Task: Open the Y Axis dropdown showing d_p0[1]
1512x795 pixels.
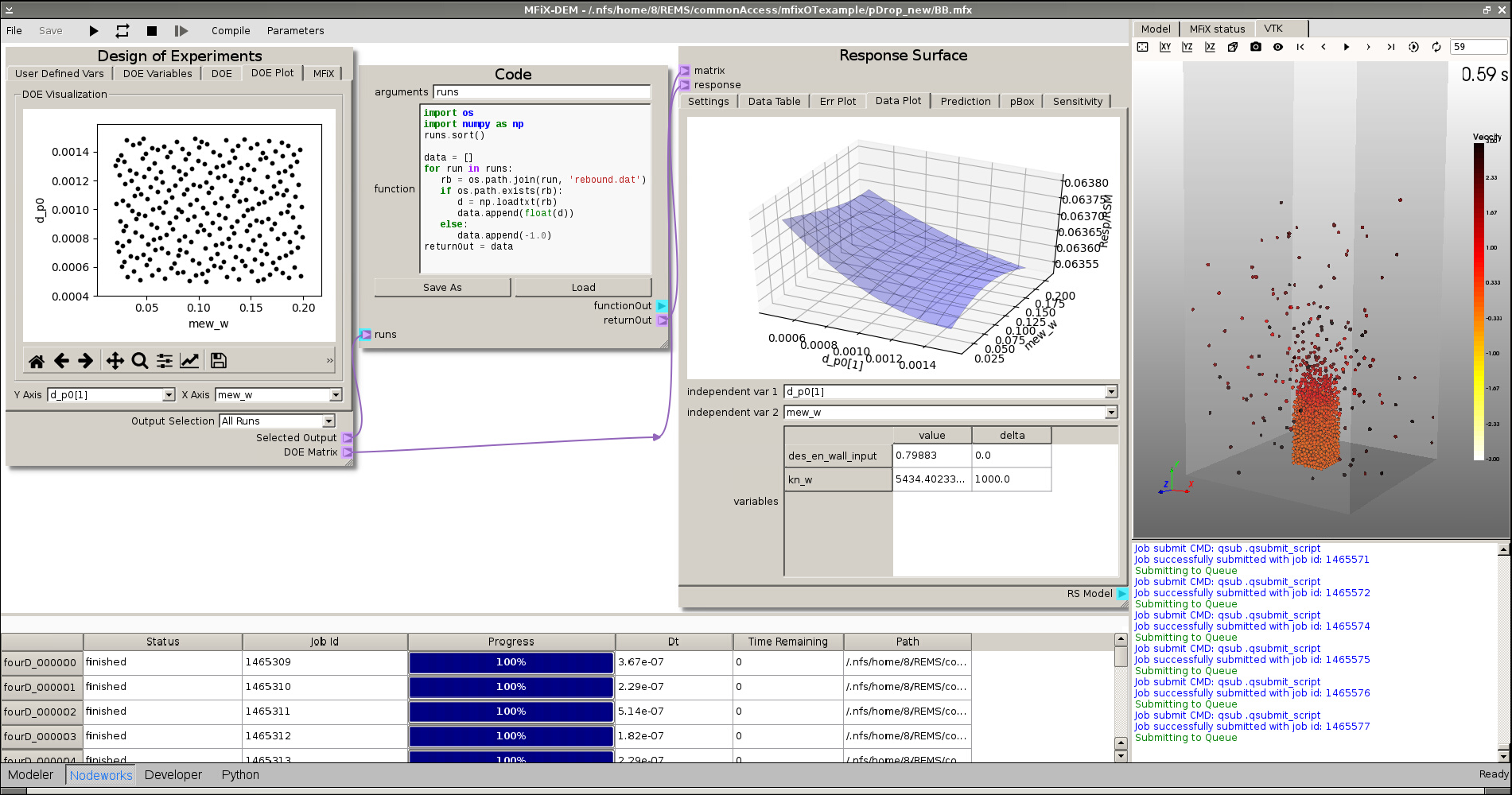Action: (x=110, y=394)
